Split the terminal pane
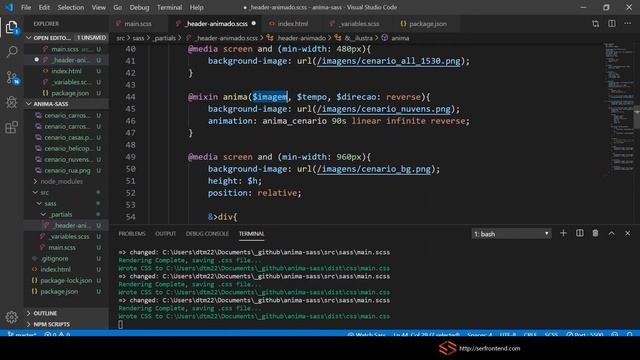 580,233
